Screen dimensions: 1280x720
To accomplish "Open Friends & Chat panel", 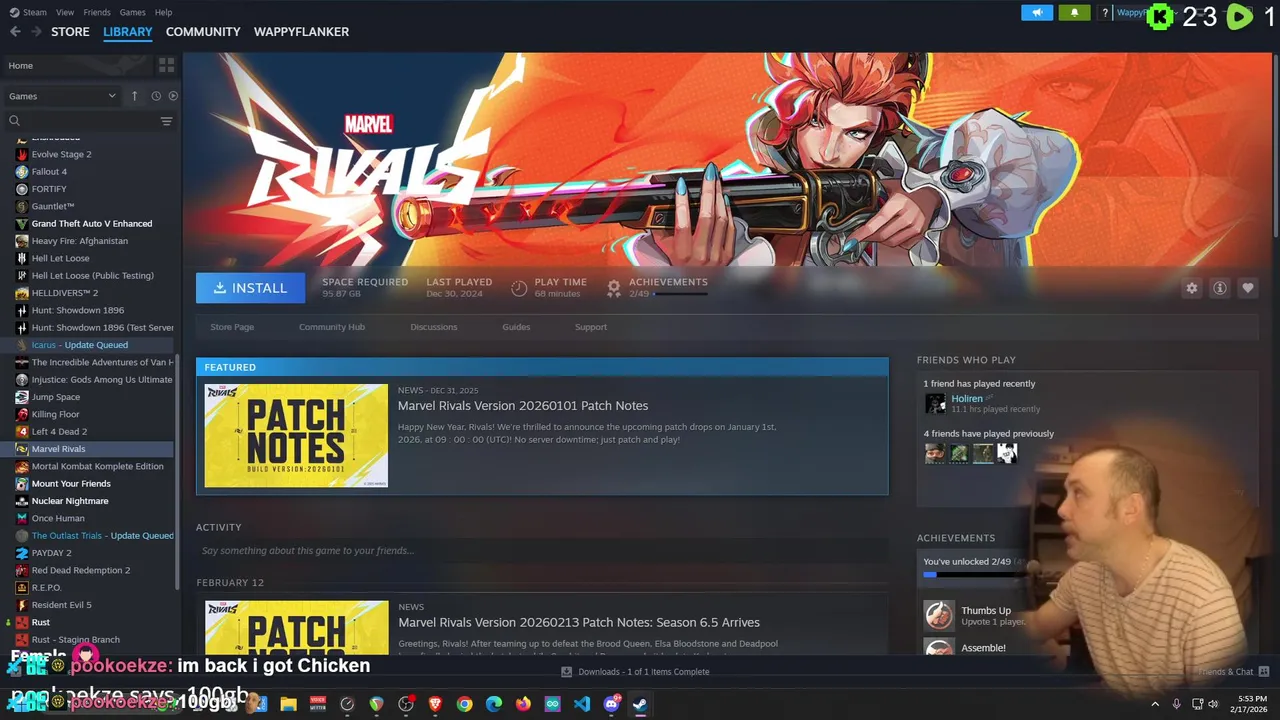I will [1233, 672].
